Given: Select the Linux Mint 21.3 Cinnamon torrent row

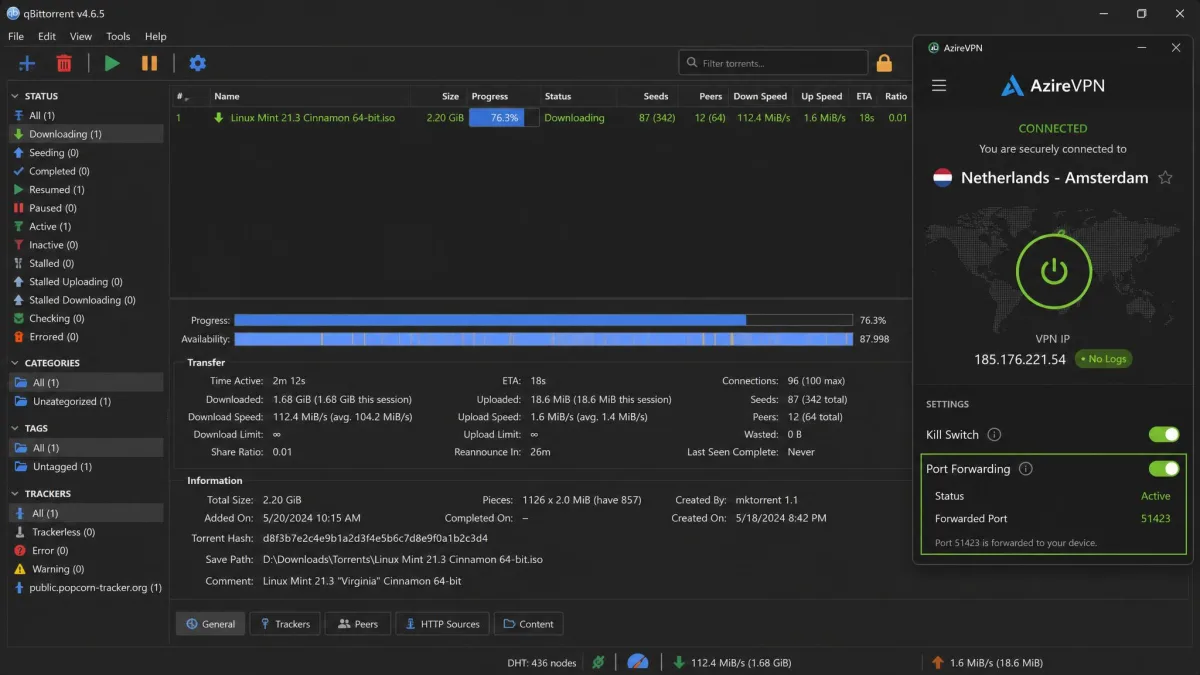Looking at the screenshot, I should tap(540, 118).
